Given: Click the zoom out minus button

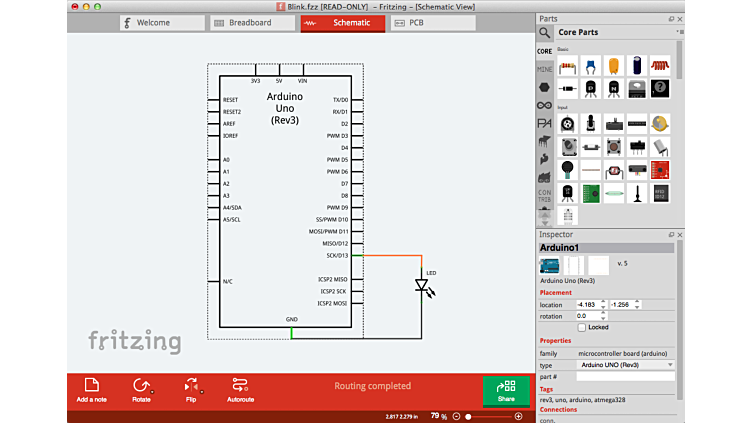Looking at the screenshot, I should [x=456, y=416].
